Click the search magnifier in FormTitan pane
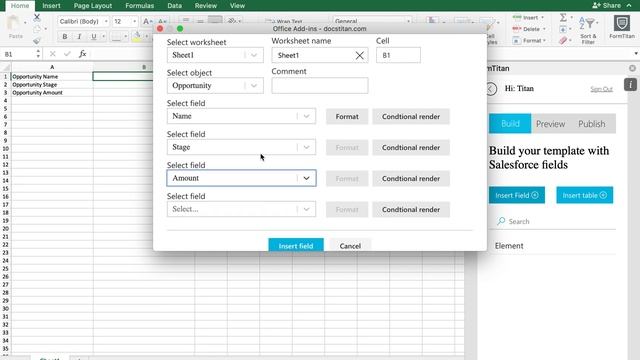The height and width of the screenshot is (360, 640). [x=501, y=221]
